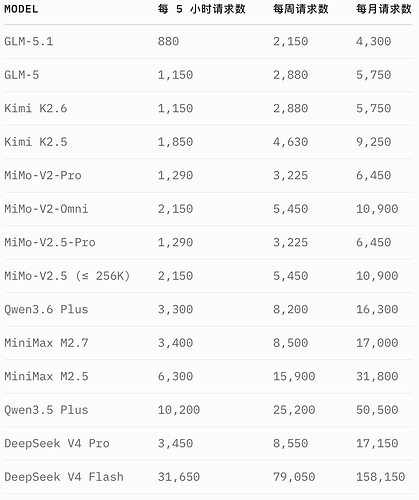Select the 每 5 小时请求数 column header
This screenshot has width=419, height=500.
coord(202,9)
